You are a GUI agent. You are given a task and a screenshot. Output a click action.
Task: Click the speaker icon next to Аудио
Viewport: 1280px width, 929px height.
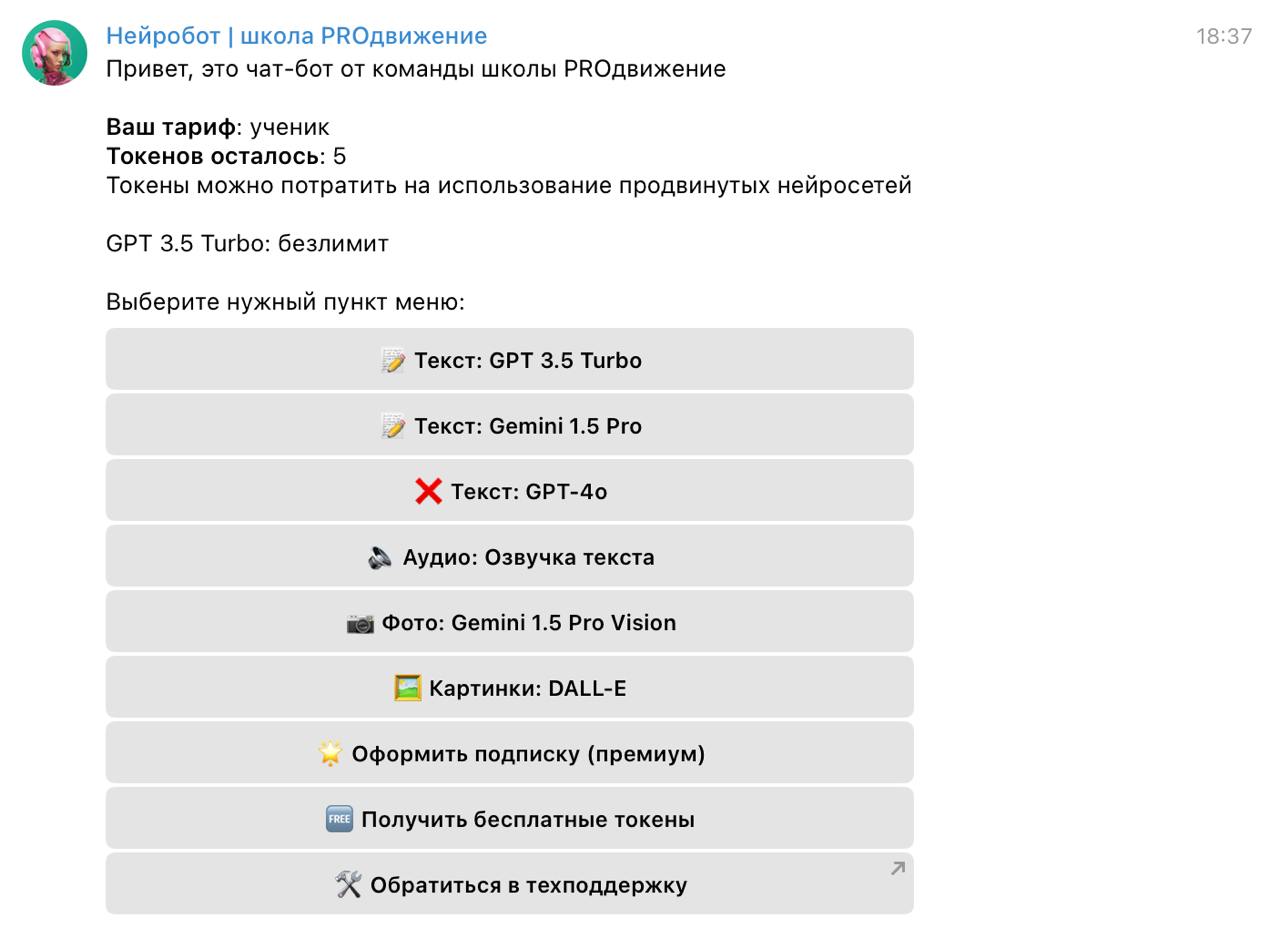[380, 557]
